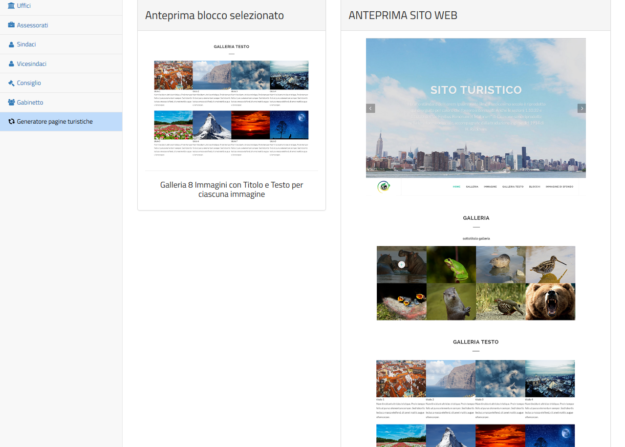Click the Home link in preview navbar

[457, 187]
